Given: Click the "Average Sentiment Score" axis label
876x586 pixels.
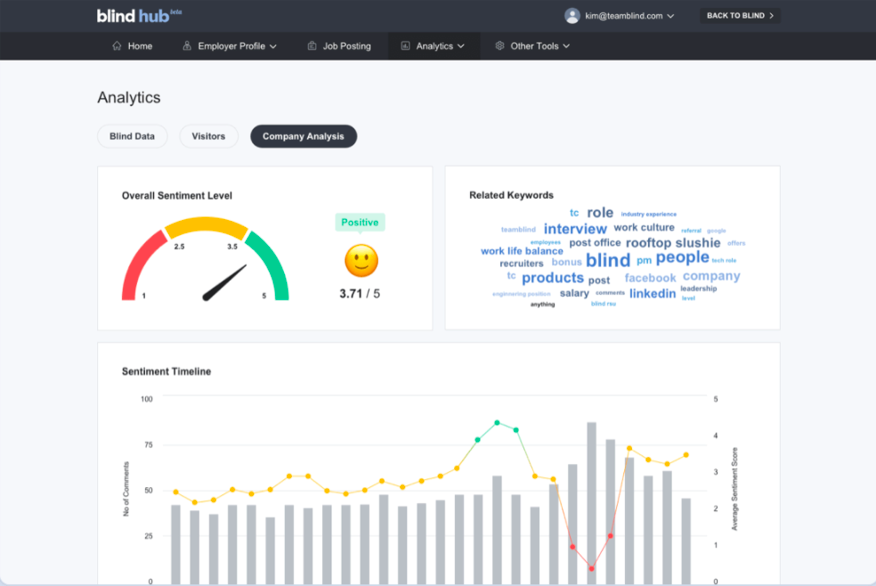Looking at the screenshot, I should pyautogui.click(x=735, y=489).
